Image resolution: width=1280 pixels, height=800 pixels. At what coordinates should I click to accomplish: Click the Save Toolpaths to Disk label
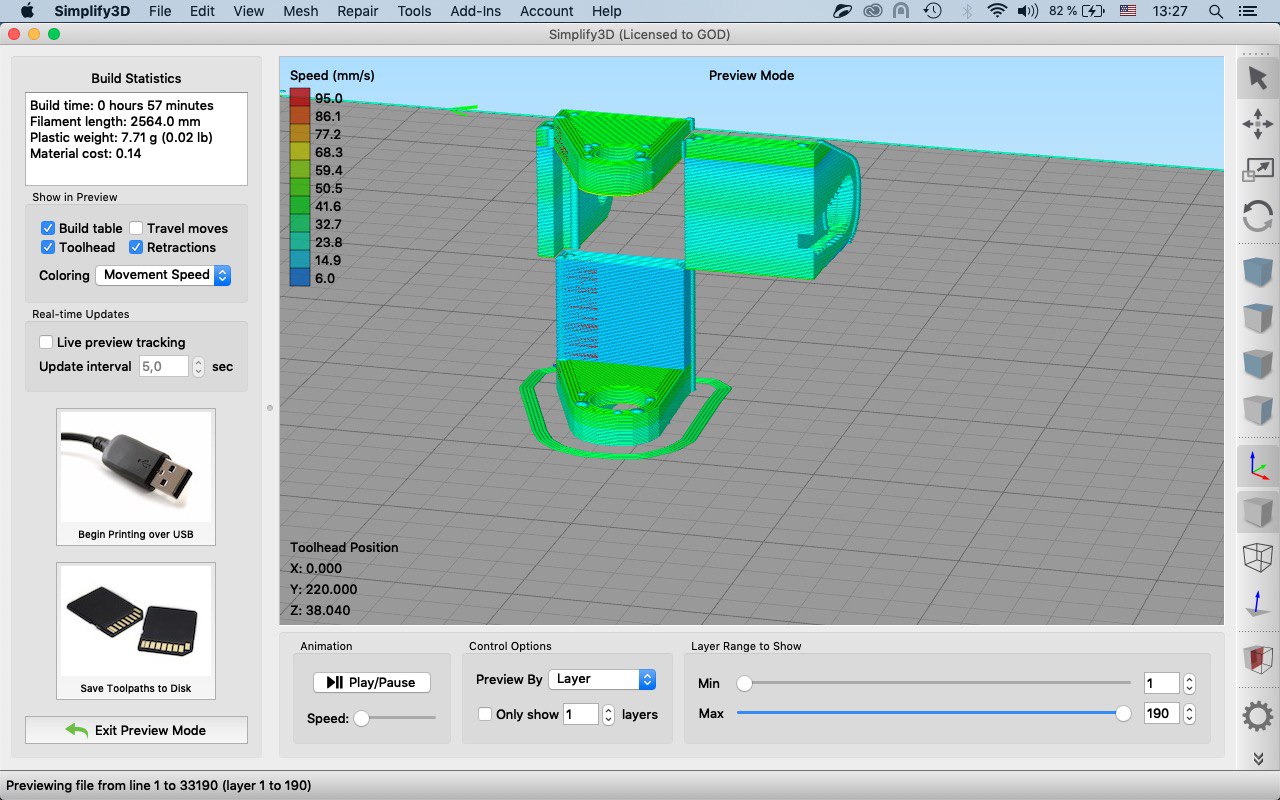136,688
